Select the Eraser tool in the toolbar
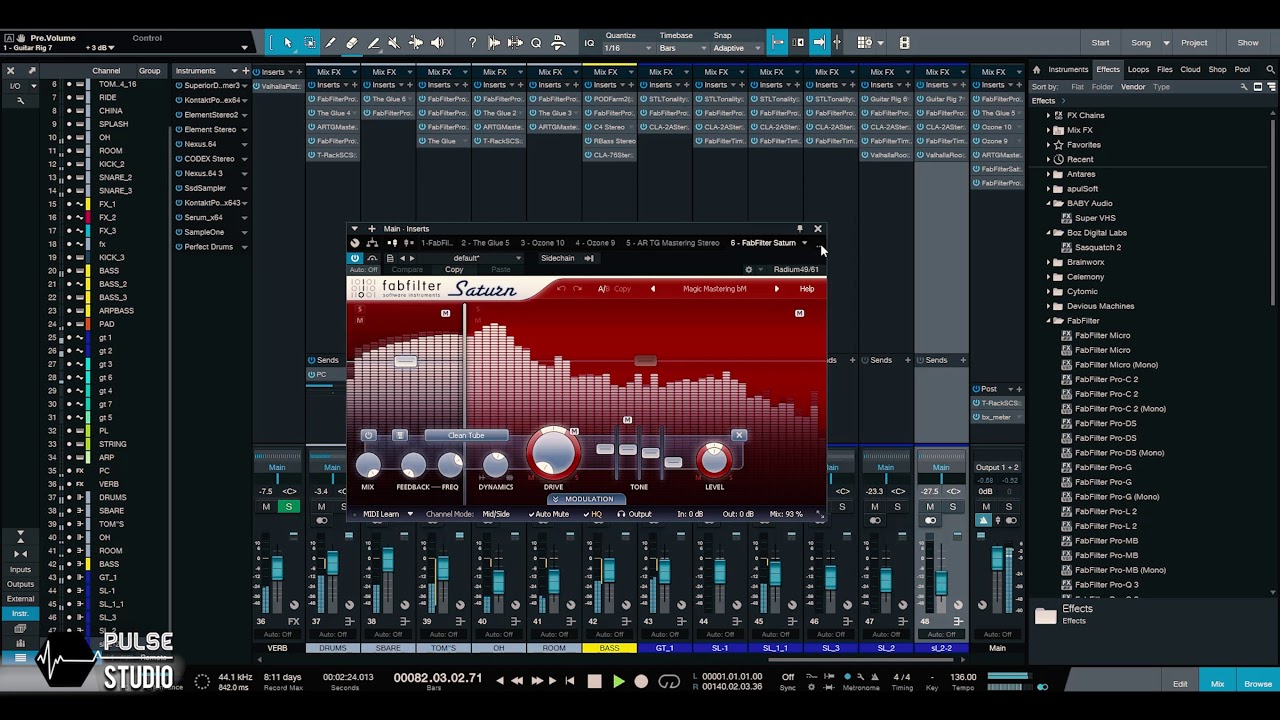Screen dimensions: 1280x720 pos(351,43)
